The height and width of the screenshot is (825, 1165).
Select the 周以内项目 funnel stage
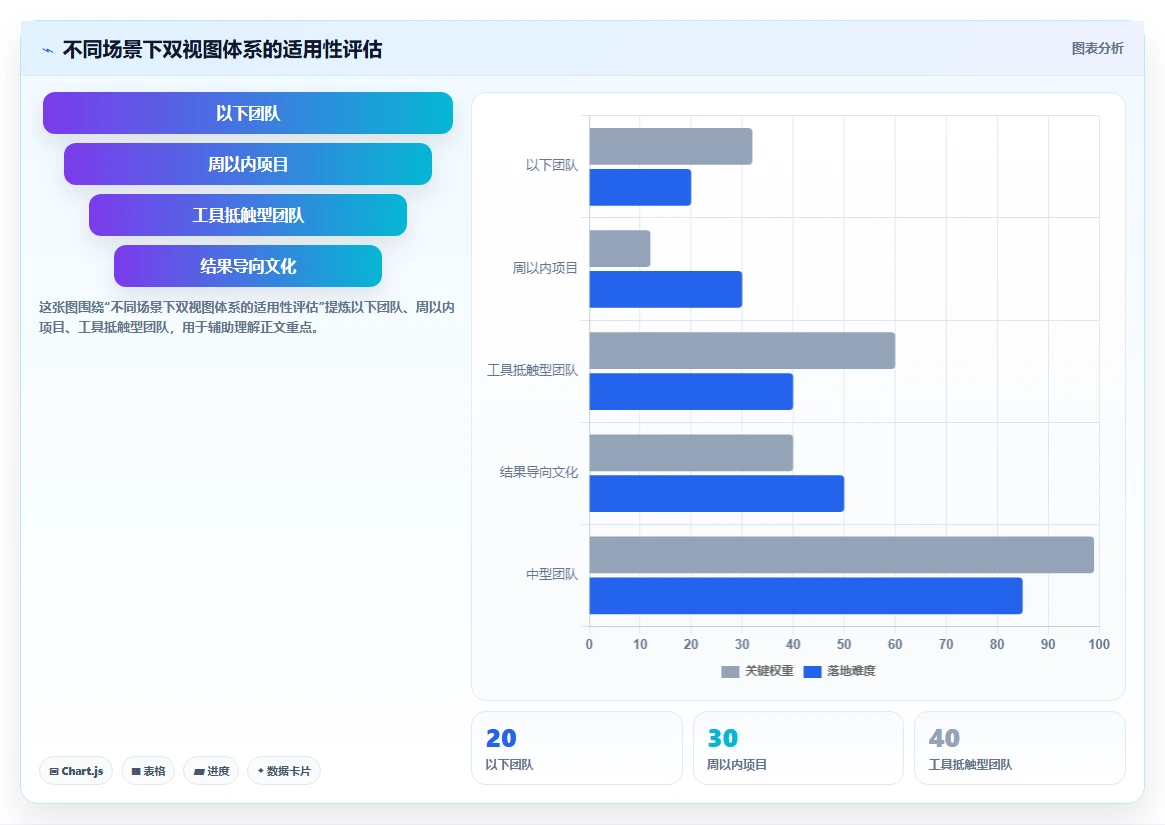(x=247, y=164)
